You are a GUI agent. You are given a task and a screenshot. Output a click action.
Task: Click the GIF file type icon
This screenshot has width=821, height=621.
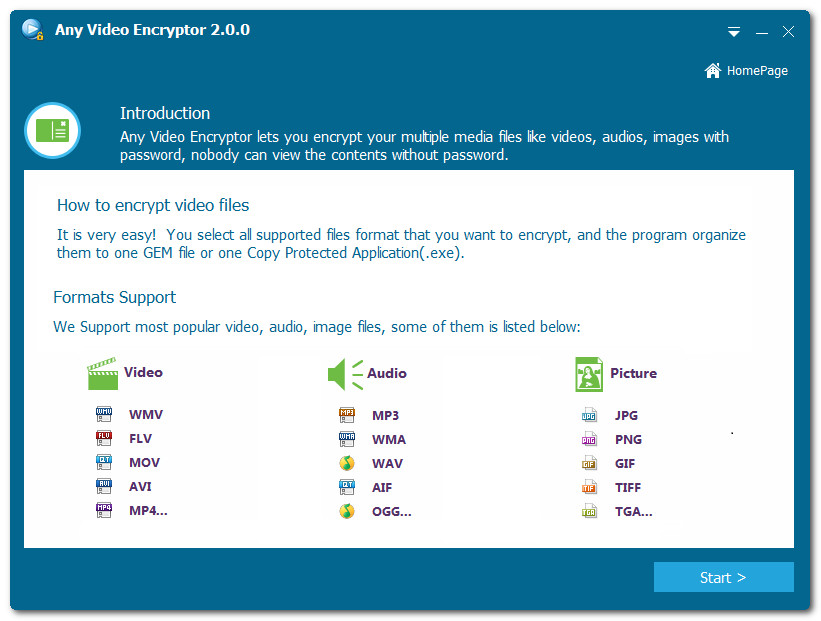[x=589, y=463]
